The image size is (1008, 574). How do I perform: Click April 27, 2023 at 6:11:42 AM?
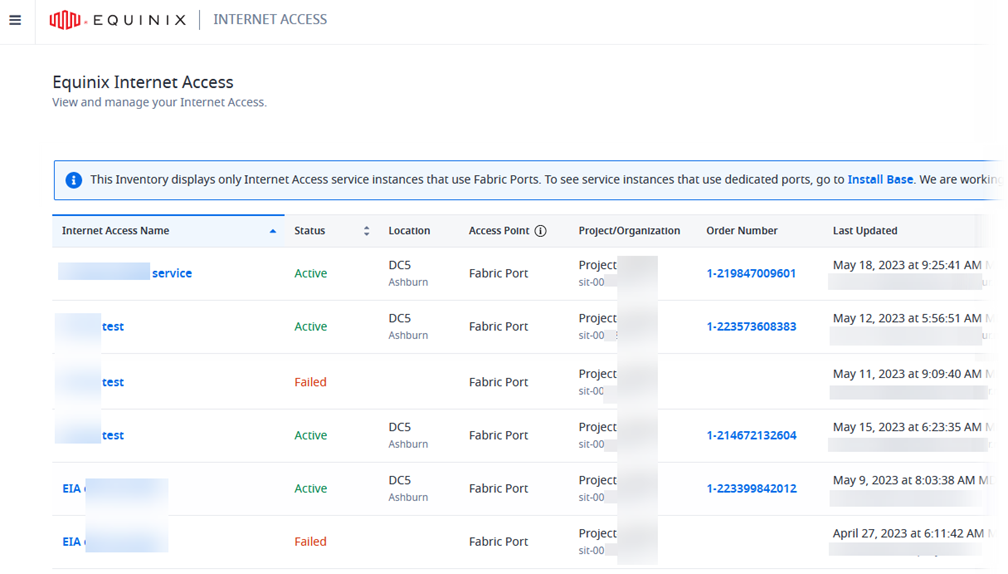pos(908,534)
